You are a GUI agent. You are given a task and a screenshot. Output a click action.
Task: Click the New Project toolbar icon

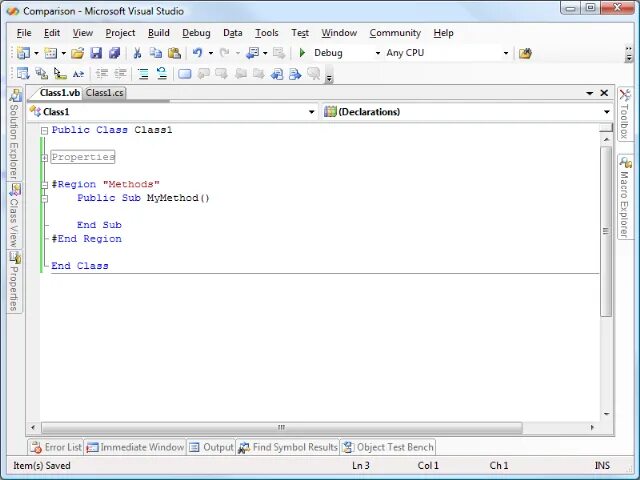coord(23,53)
